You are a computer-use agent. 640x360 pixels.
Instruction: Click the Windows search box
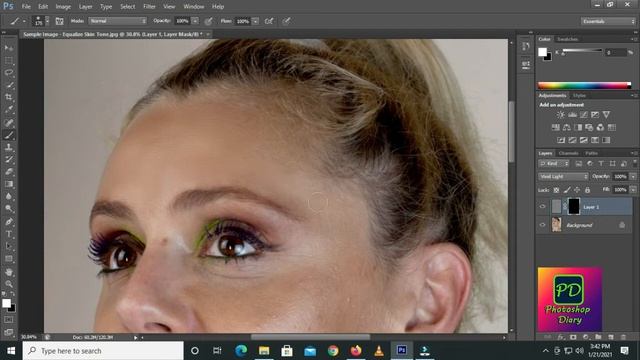(x=103, y=351)
